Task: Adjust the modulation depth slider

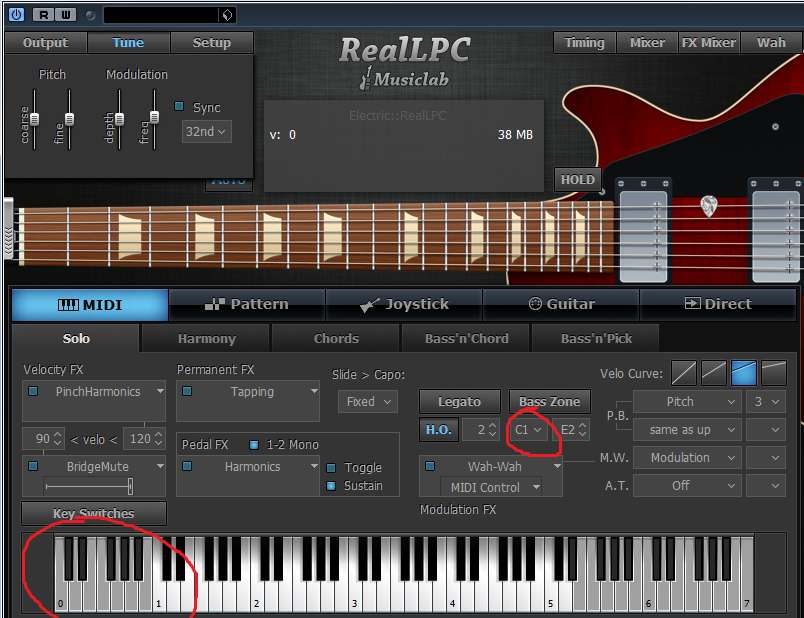Action: (119, 119)
